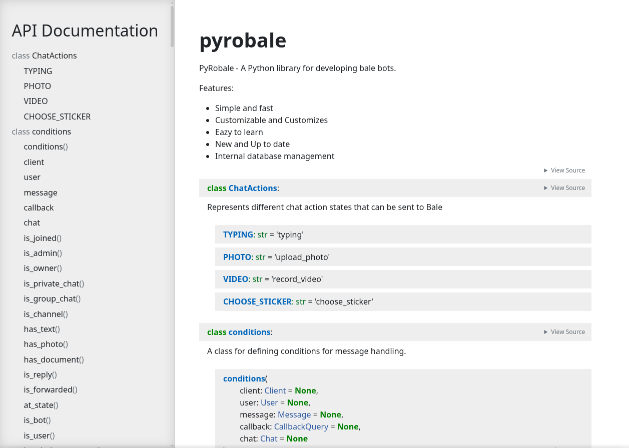
Task: Jump to has_photo() in sidebar
Action: point(46,344)
